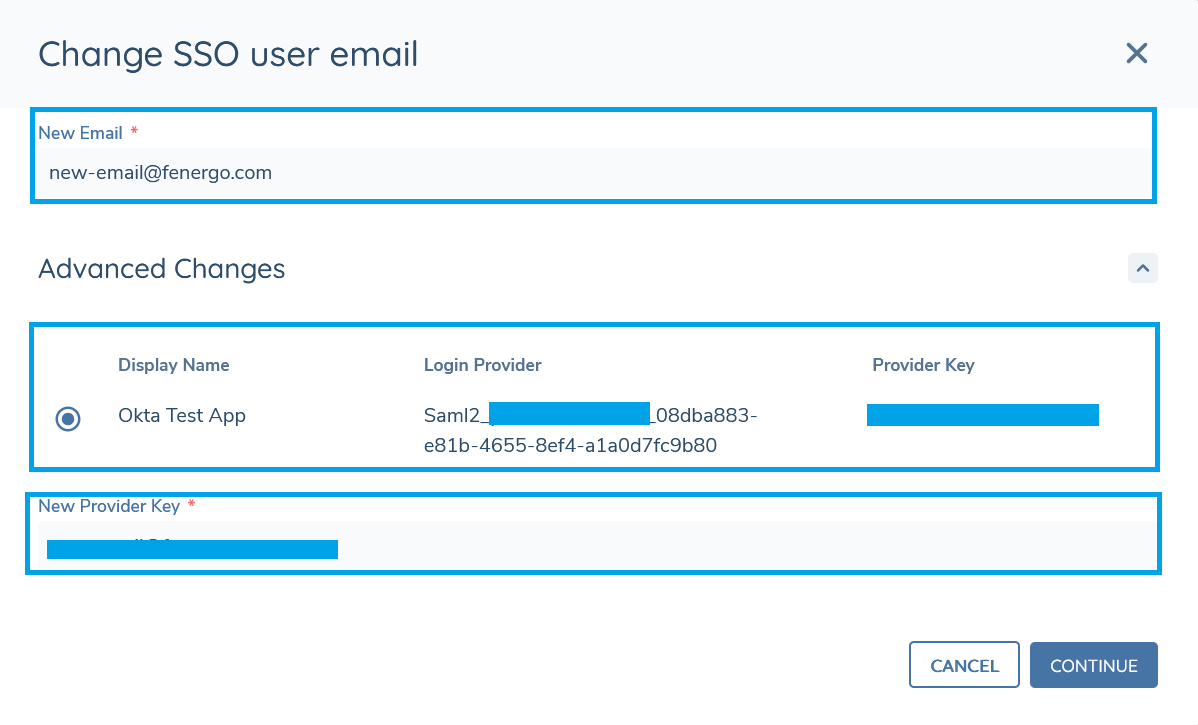The height and width of the screenshot is (725, 1198).
Task: Select the Okta Test App radio button
Action: [68, 418]
